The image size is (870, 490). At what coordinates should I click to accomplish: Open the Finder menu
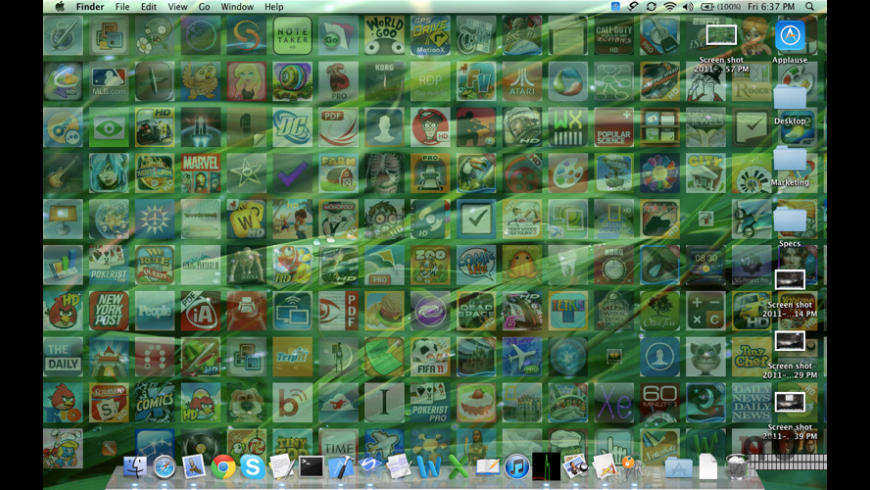pos(90,7)
